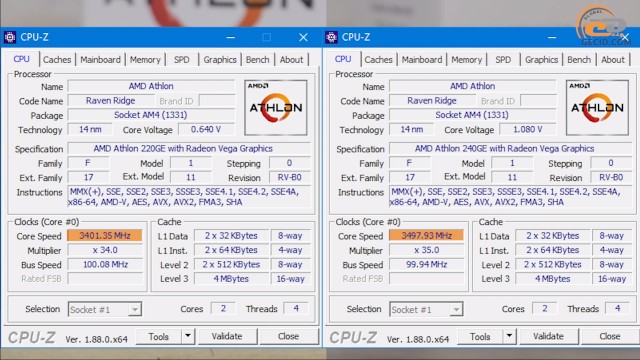640x360 pixels.
Task: Select the SPD tab in left window
Action: click(182, 60)
